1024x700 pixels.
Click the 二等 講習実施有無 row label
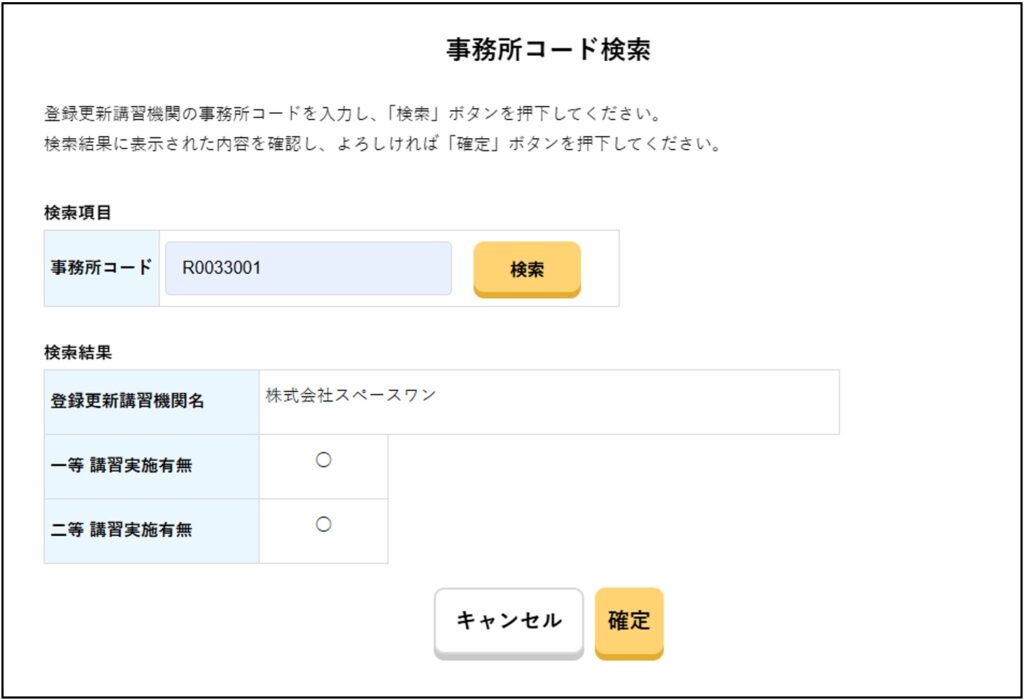click(121, 530)
